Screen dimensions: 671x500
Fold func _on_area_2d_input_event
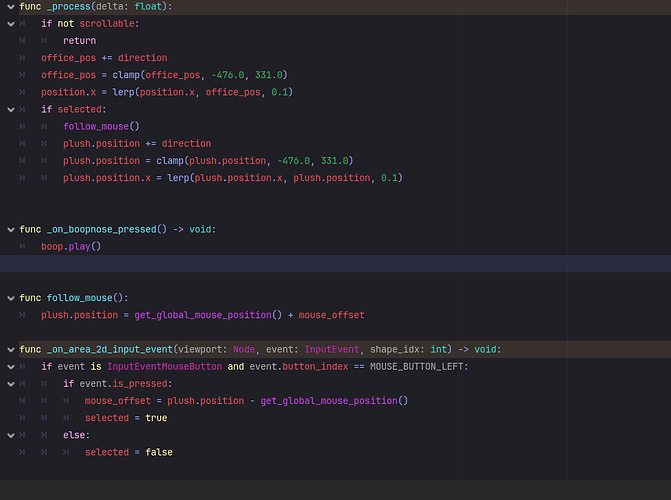coord(11,350)
